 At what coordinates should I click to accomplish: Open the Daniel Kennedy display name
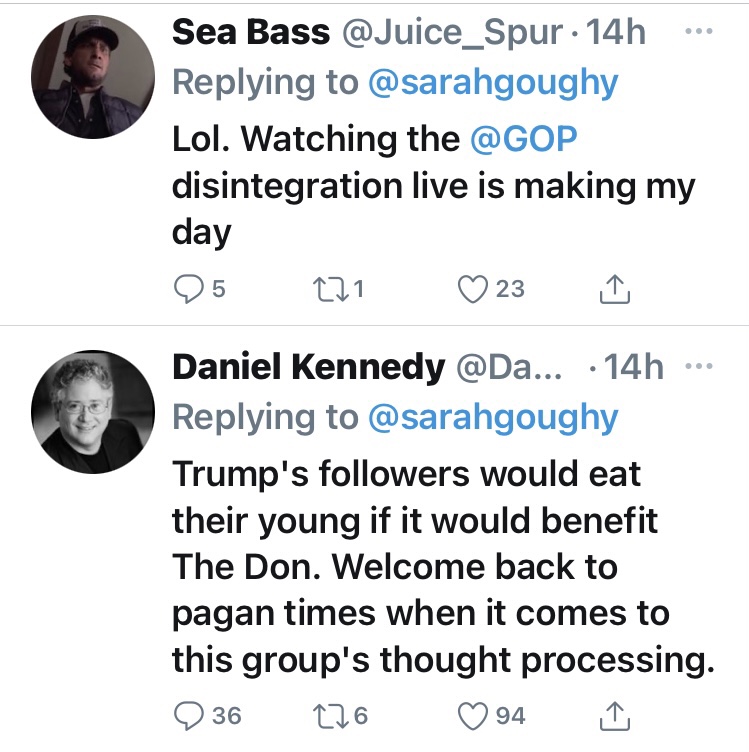[308, 367]
